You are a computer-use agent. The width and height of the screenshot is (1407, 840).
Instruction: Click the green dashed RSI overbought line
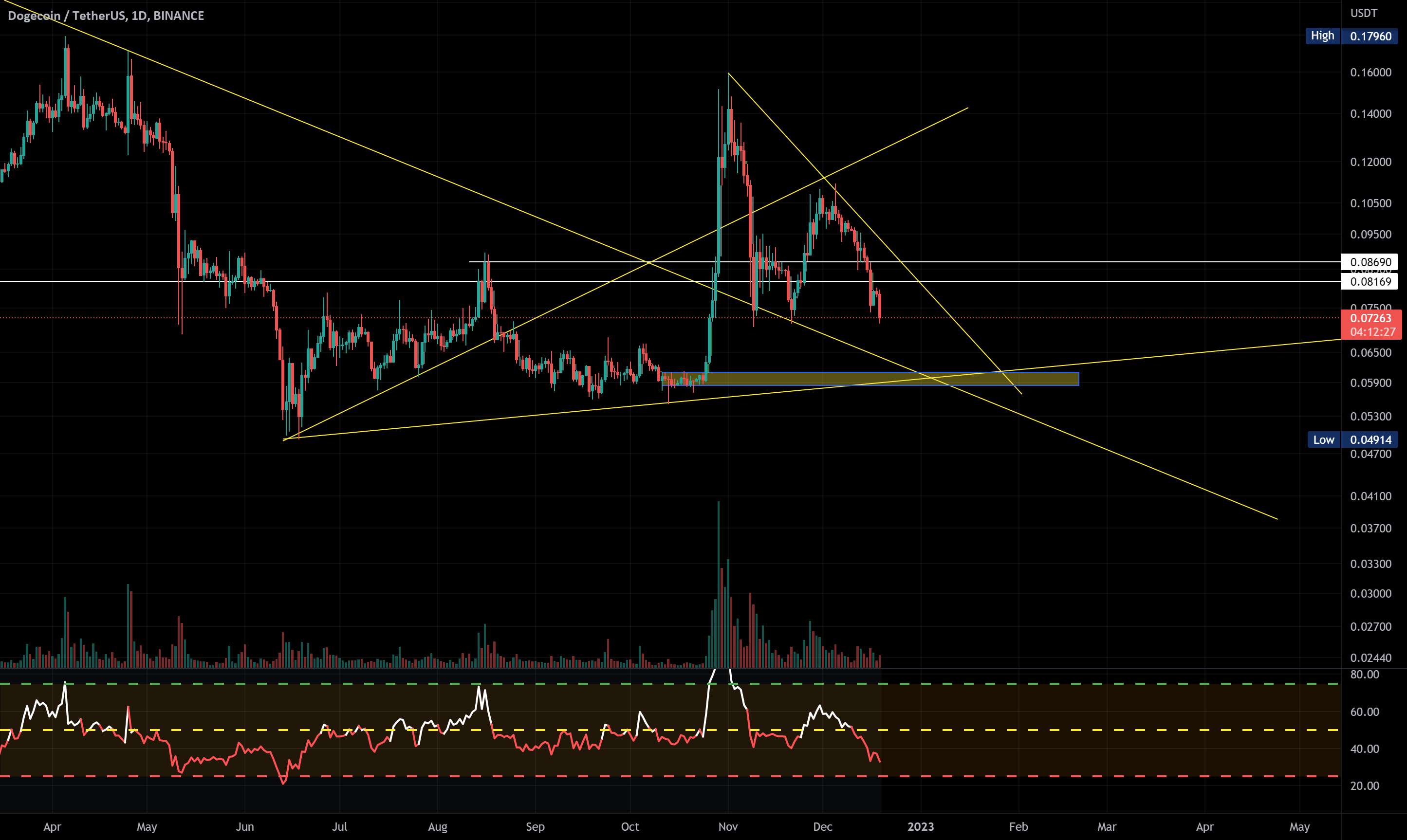[670, 684]
